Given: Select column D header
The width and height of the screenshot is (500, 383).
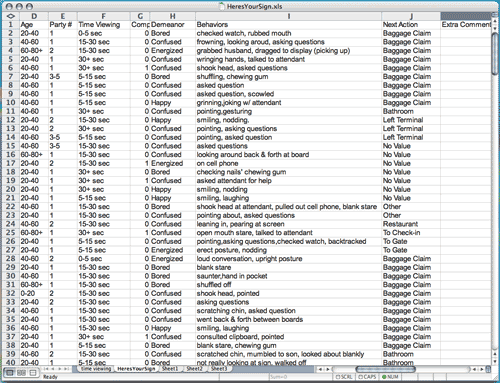Looking at the screenshot, I should point(34,16).
